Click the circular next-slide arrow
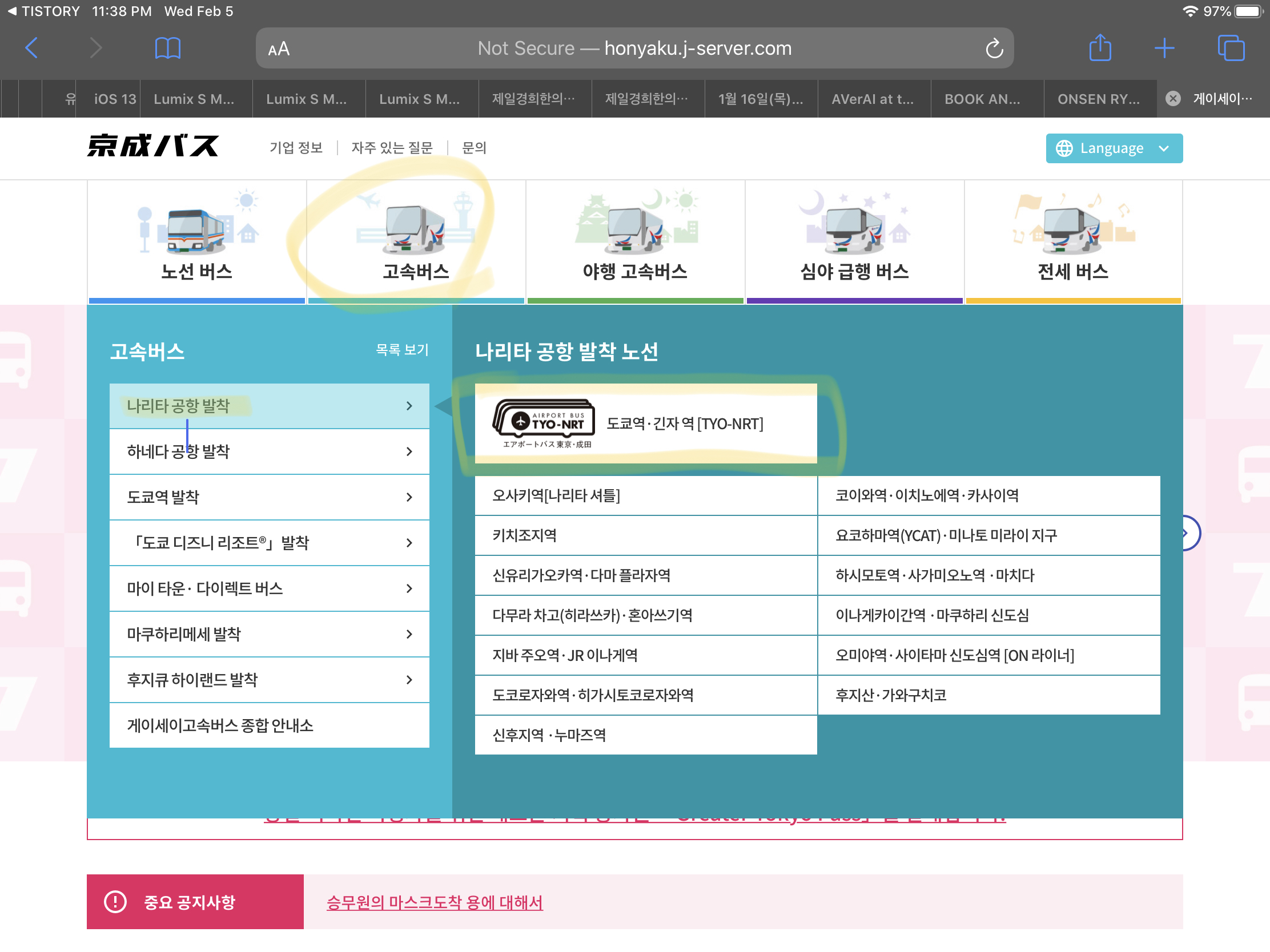 (x=1191, y=533)
